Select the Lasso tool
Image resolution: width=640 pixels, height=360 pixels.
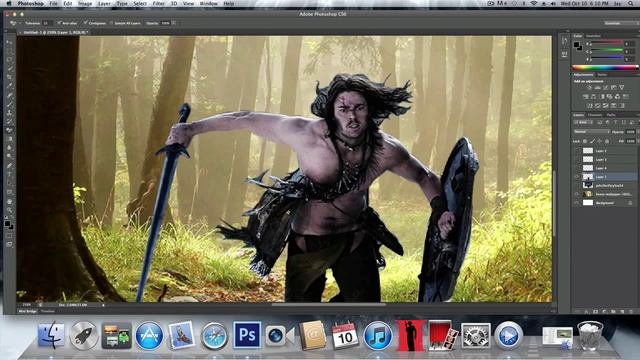click(x=9, y=60)
